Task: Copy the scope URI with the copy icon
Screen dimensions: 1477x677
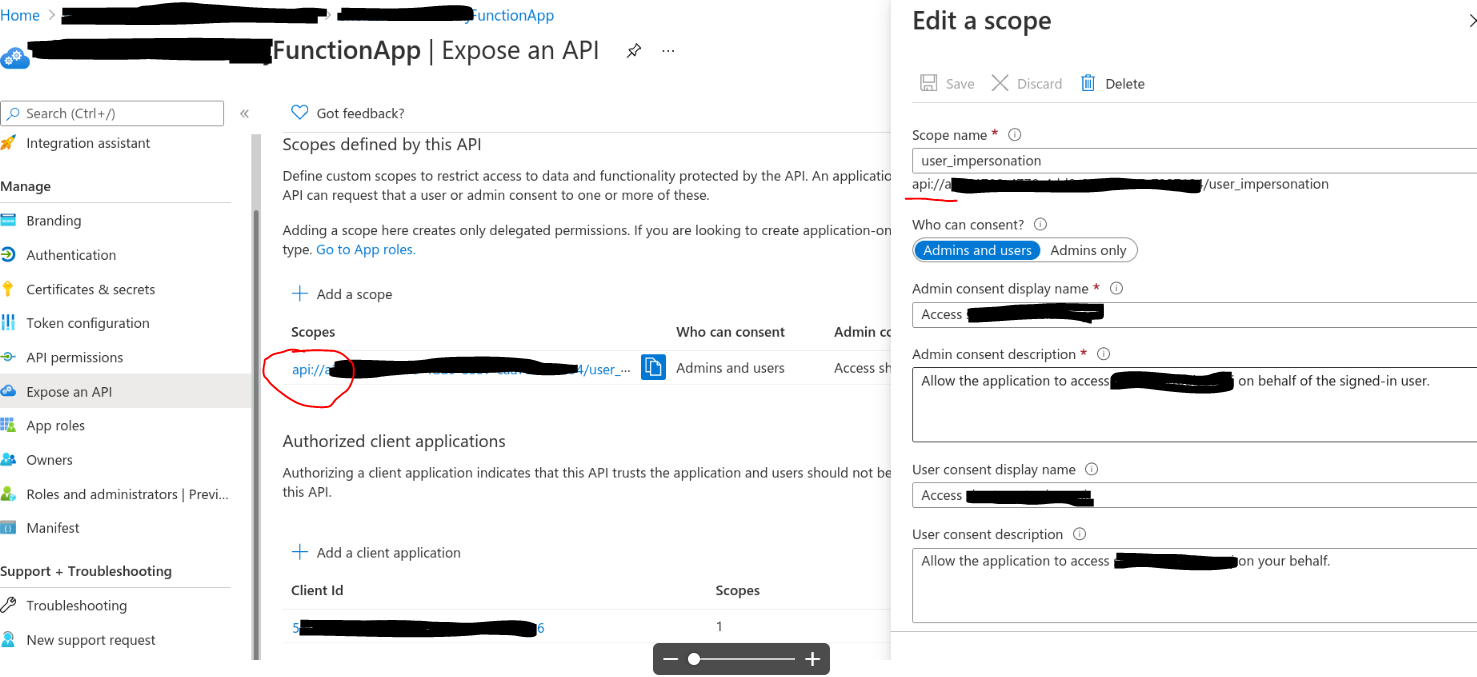Action: pos(653,367)
